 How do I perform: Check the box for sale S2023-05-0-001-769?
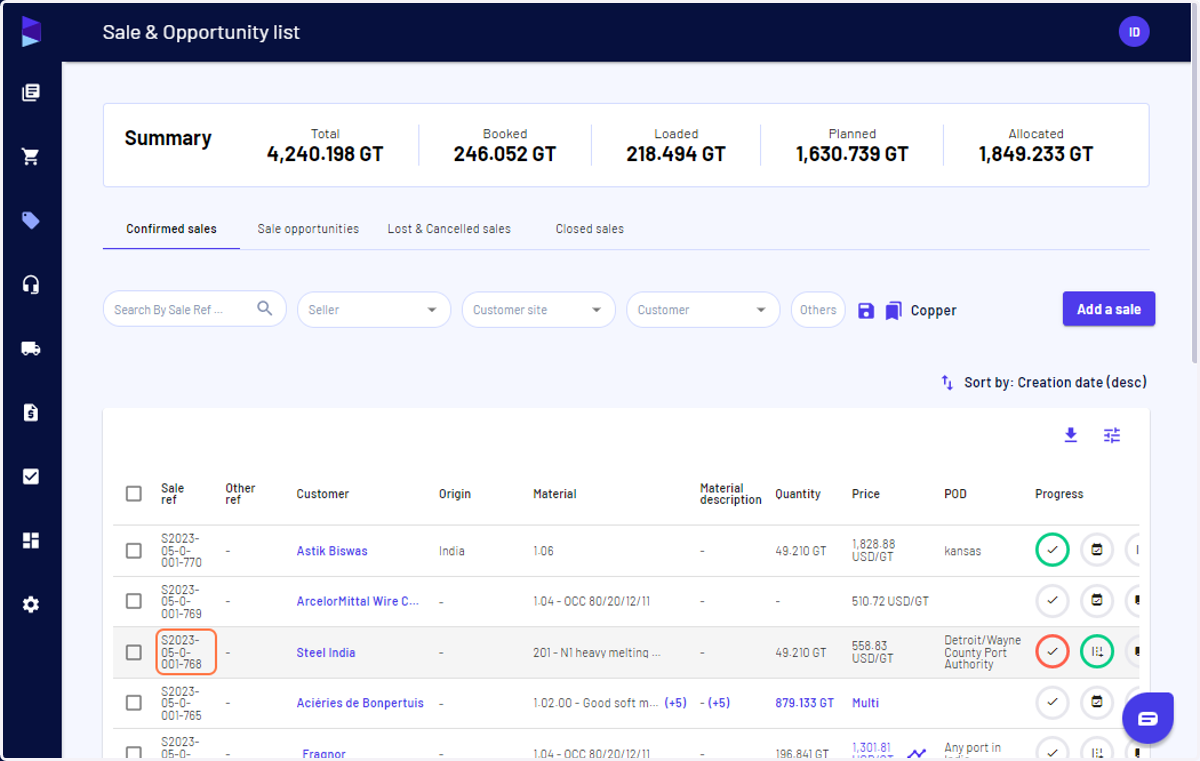pos(134,601)
